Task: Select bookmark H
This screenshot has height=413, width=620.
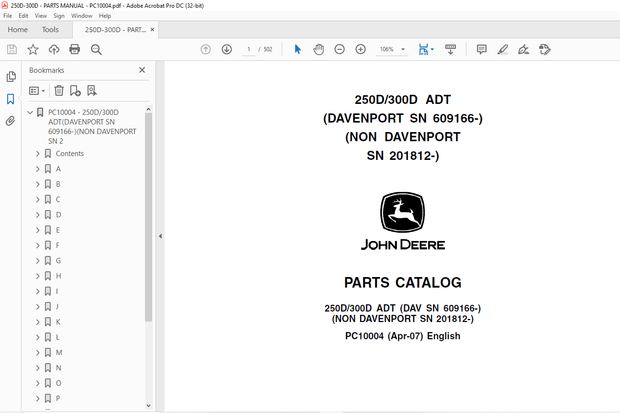Action: [x=59, y=276]
